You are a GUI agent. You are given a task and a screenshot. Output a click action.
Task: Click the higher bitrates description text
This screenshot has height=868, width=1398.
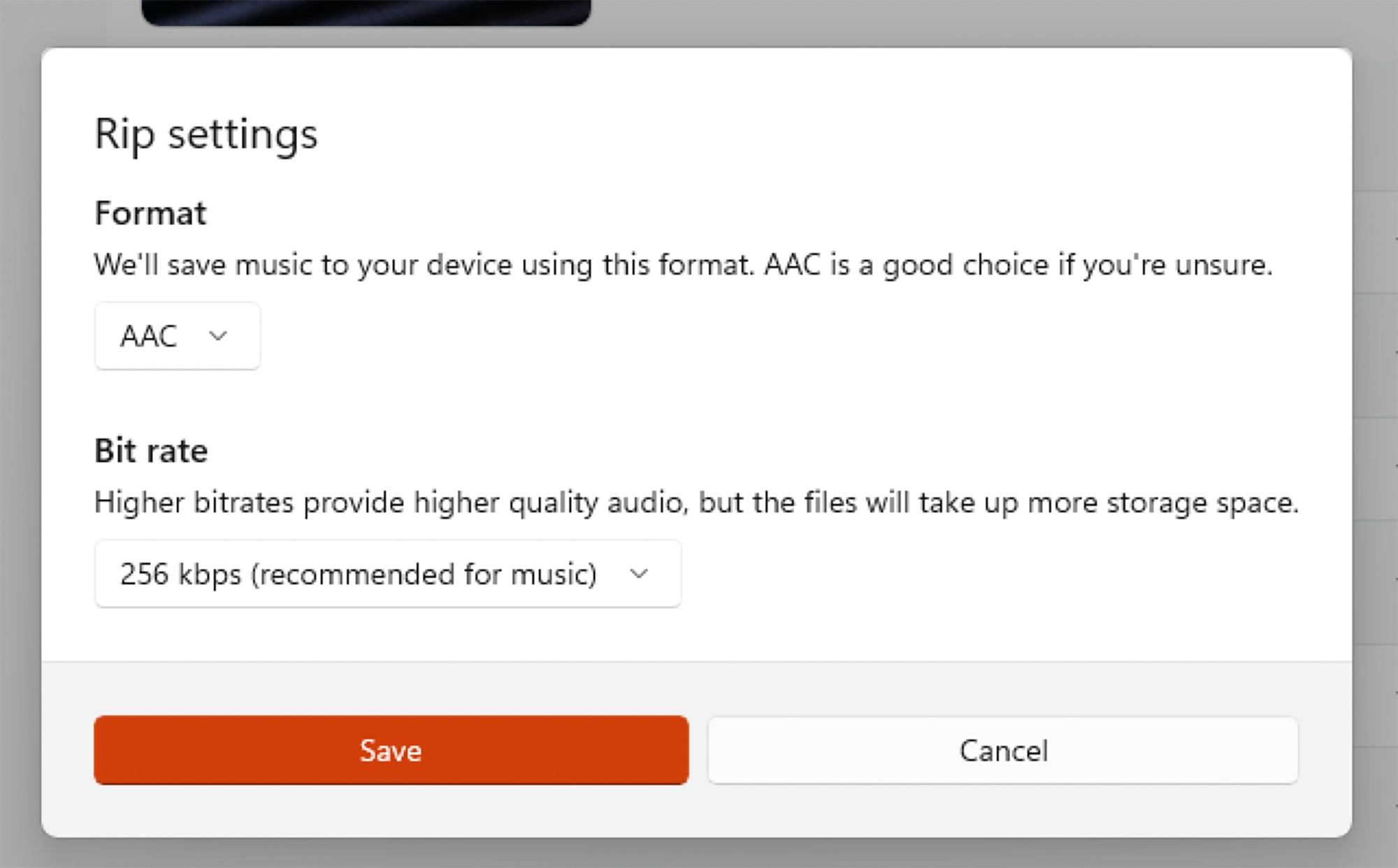(x=696, y=503)
